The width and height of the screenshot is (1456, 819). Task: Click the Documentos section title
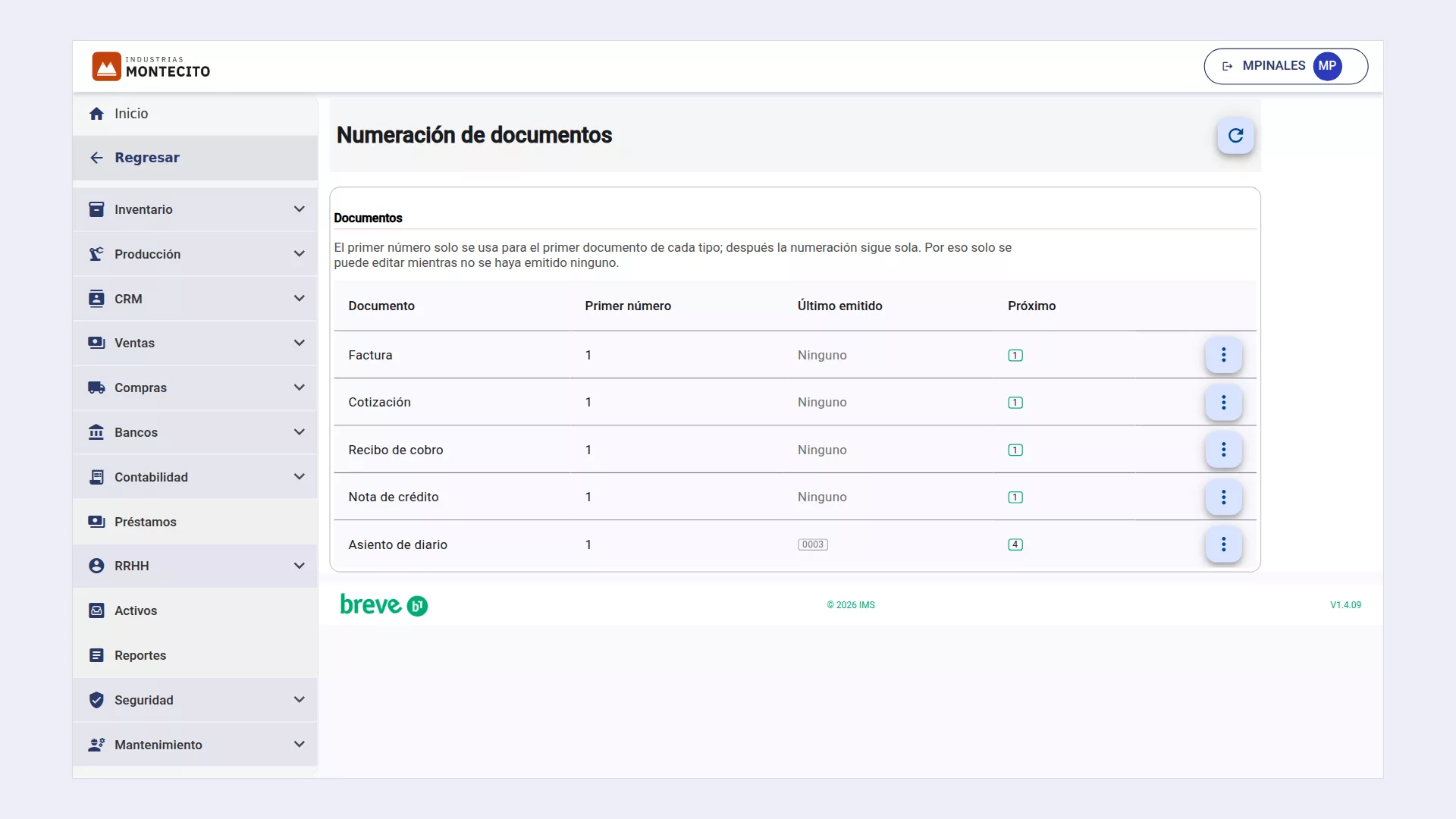coord(368,218)
